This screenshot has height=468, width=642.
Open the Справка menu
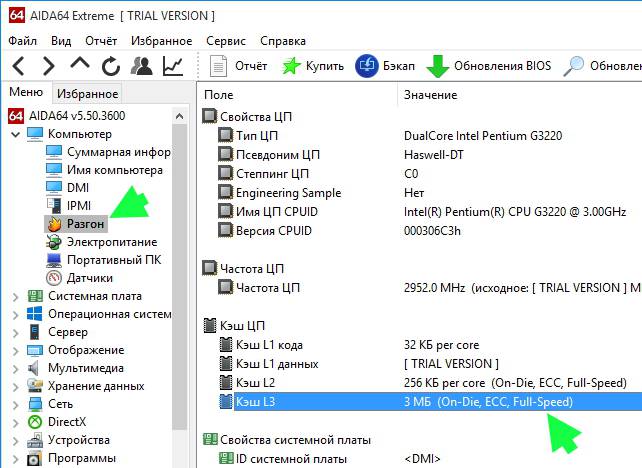pos(283,41)
